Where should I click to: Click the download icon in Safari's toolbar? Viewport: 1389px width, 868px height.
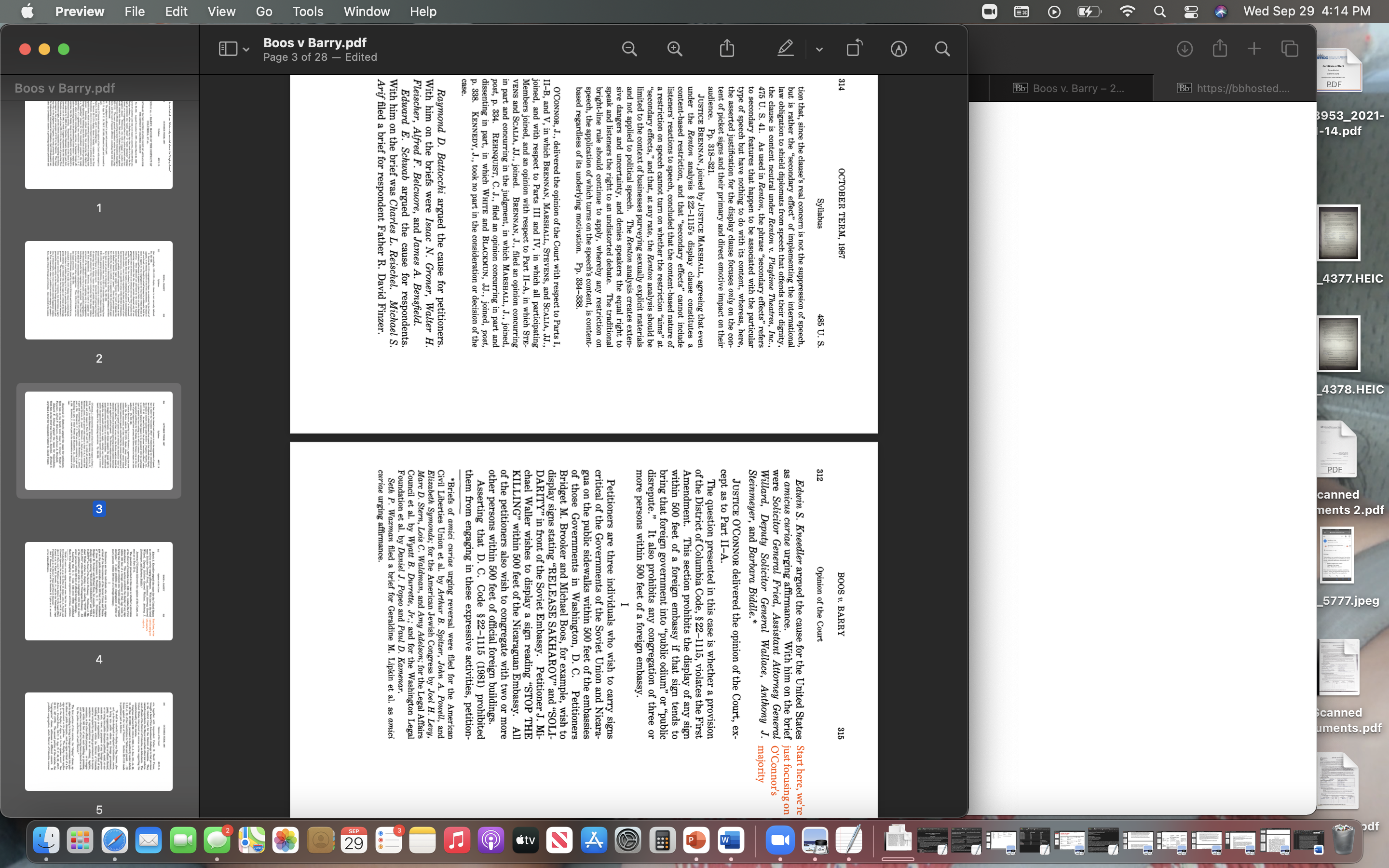click(1184, 48)
